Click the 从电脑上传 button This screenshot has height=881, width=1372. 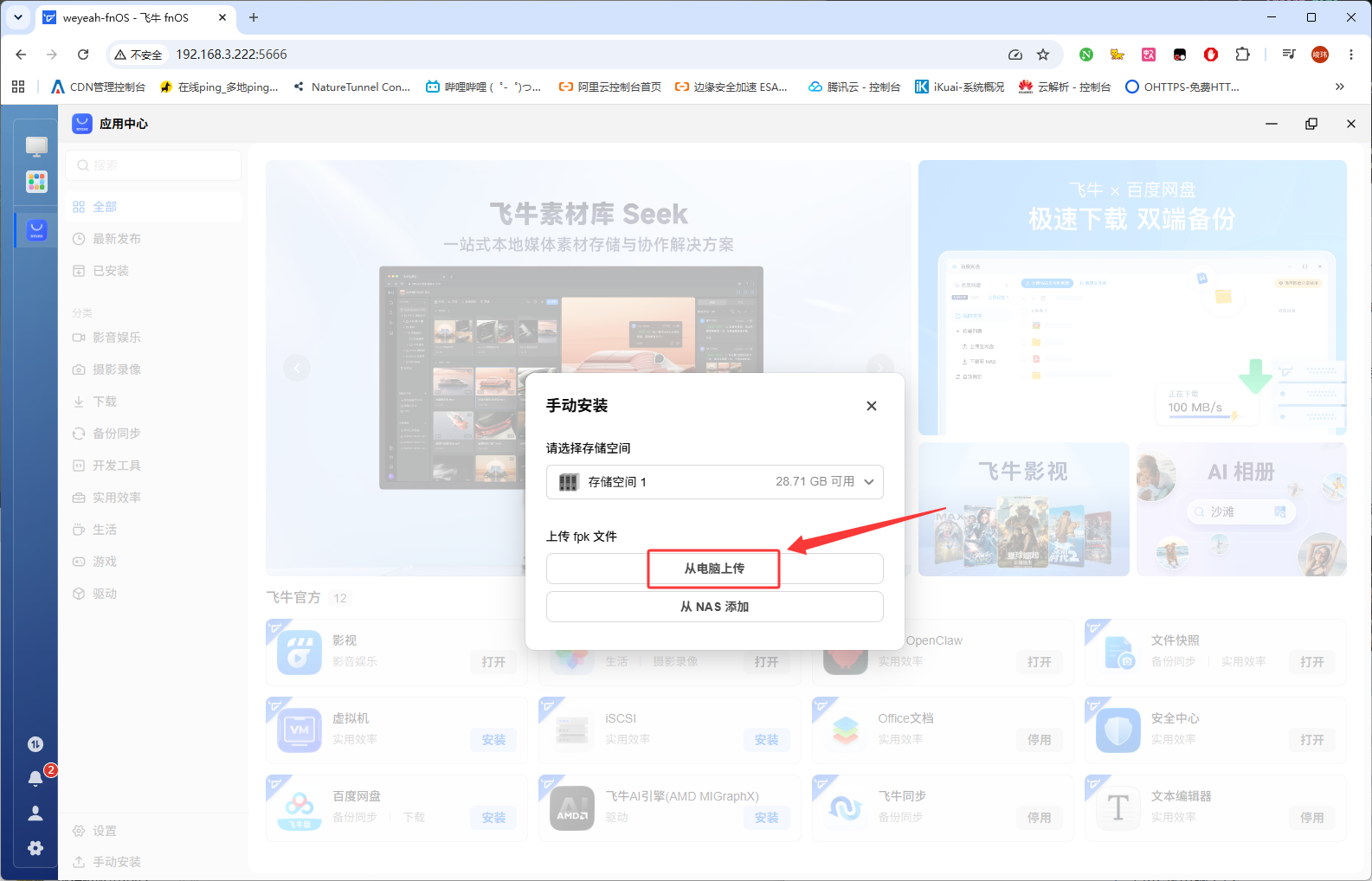coord(715,569)
